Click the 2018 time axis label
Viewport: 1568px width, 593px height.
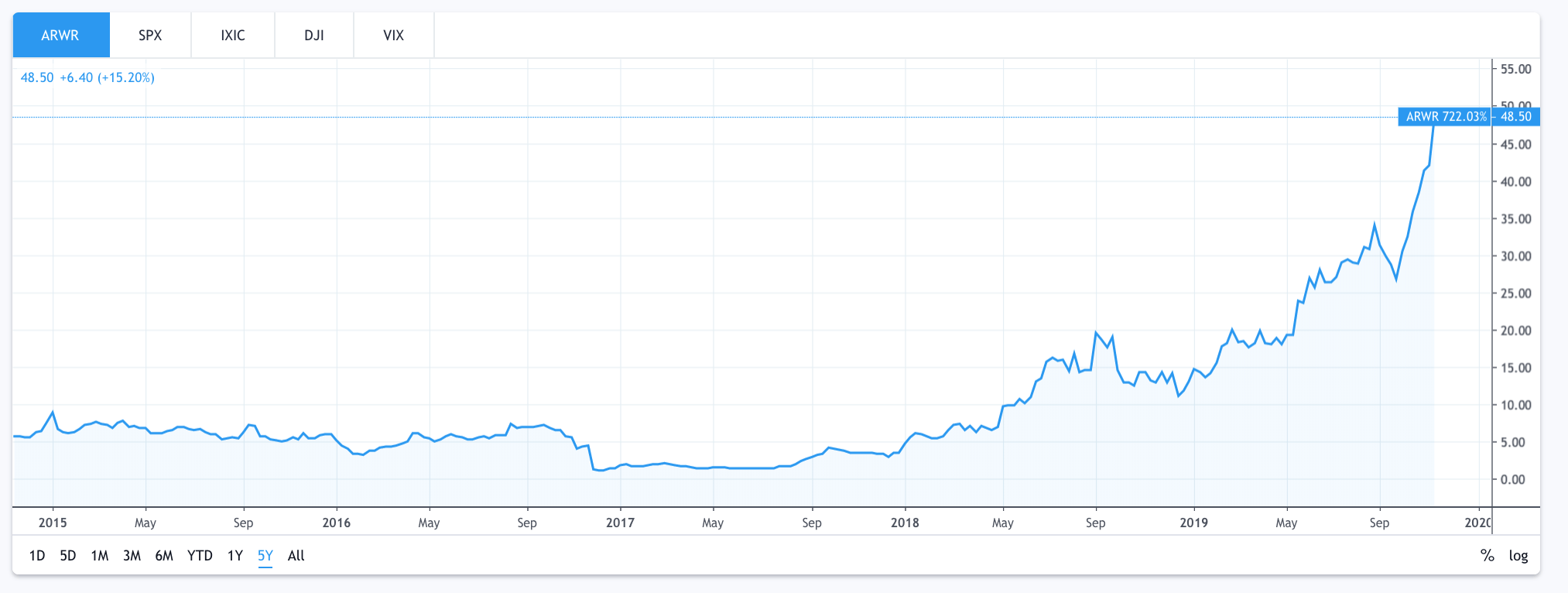(x=905, y=523)
